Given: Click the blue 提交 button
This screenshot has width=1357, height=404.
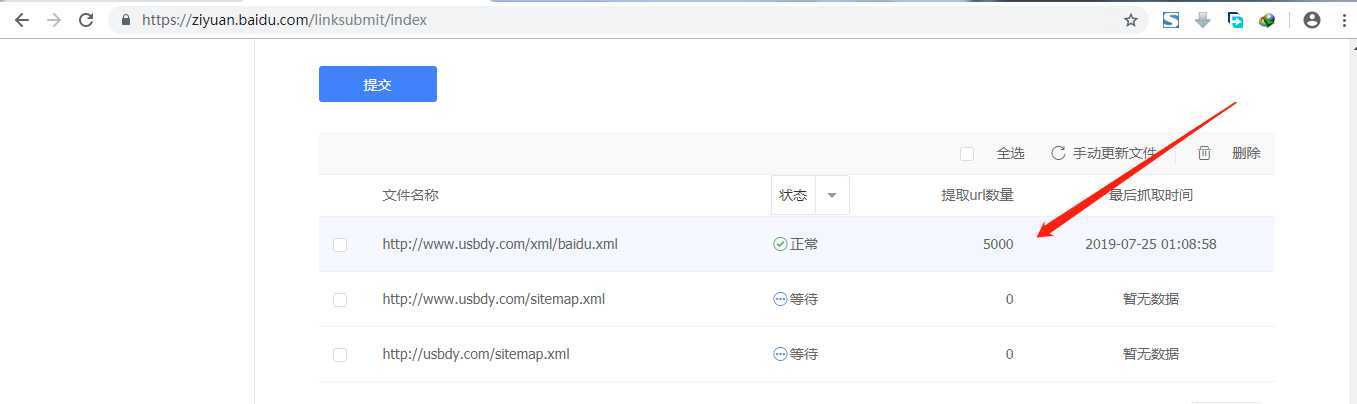Looking at the screenshot, I should (378, 84).
